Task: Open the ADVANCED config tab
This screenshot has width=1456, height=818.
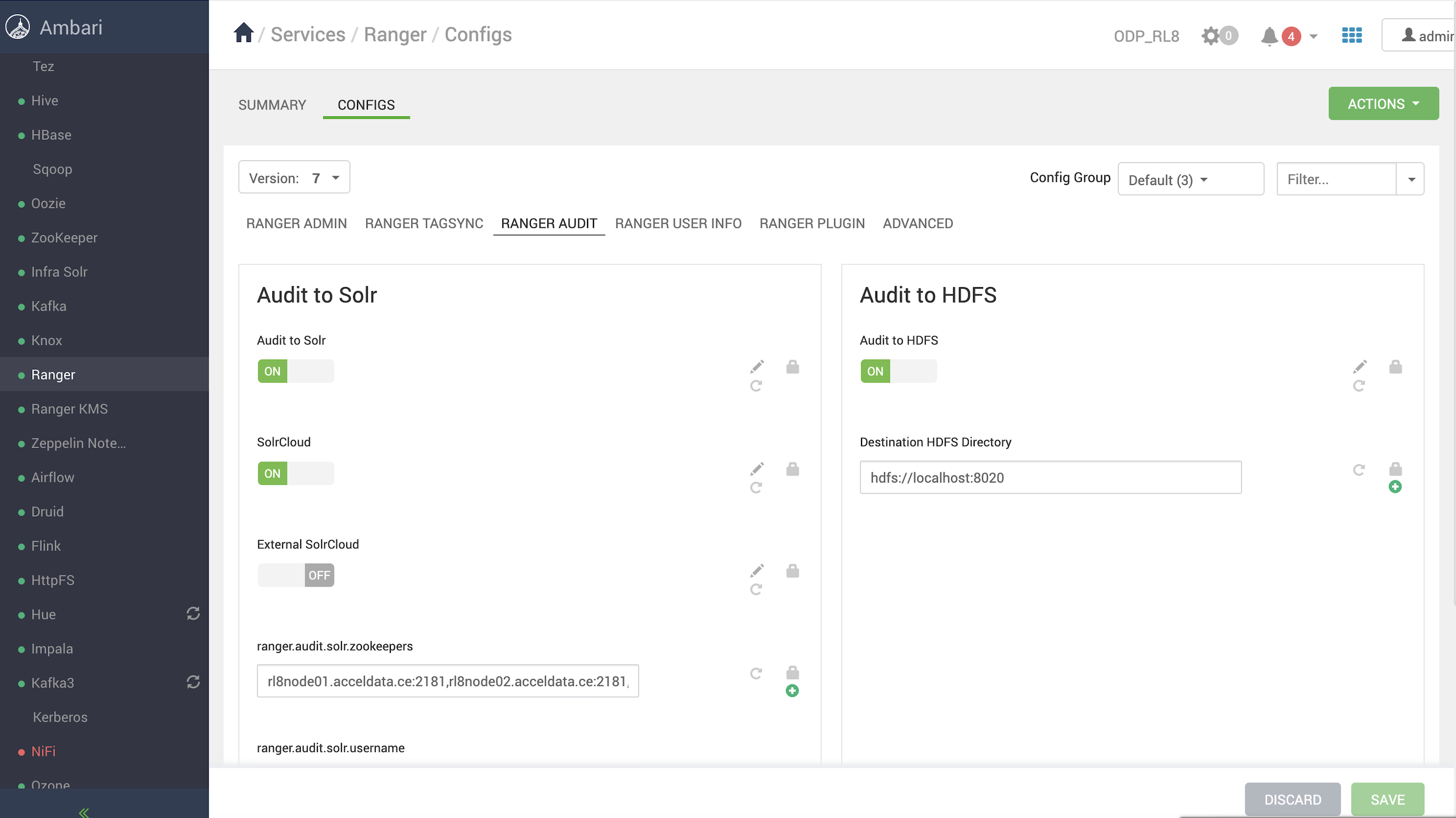Action: tap(917, 224)
